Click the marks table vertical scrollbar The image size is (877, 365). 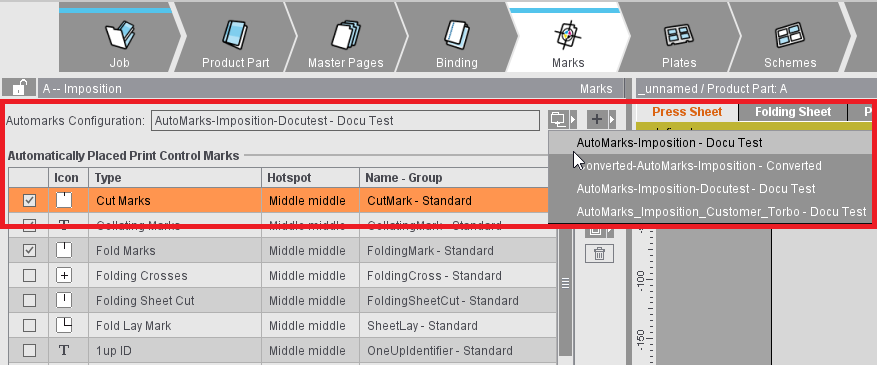565,282
